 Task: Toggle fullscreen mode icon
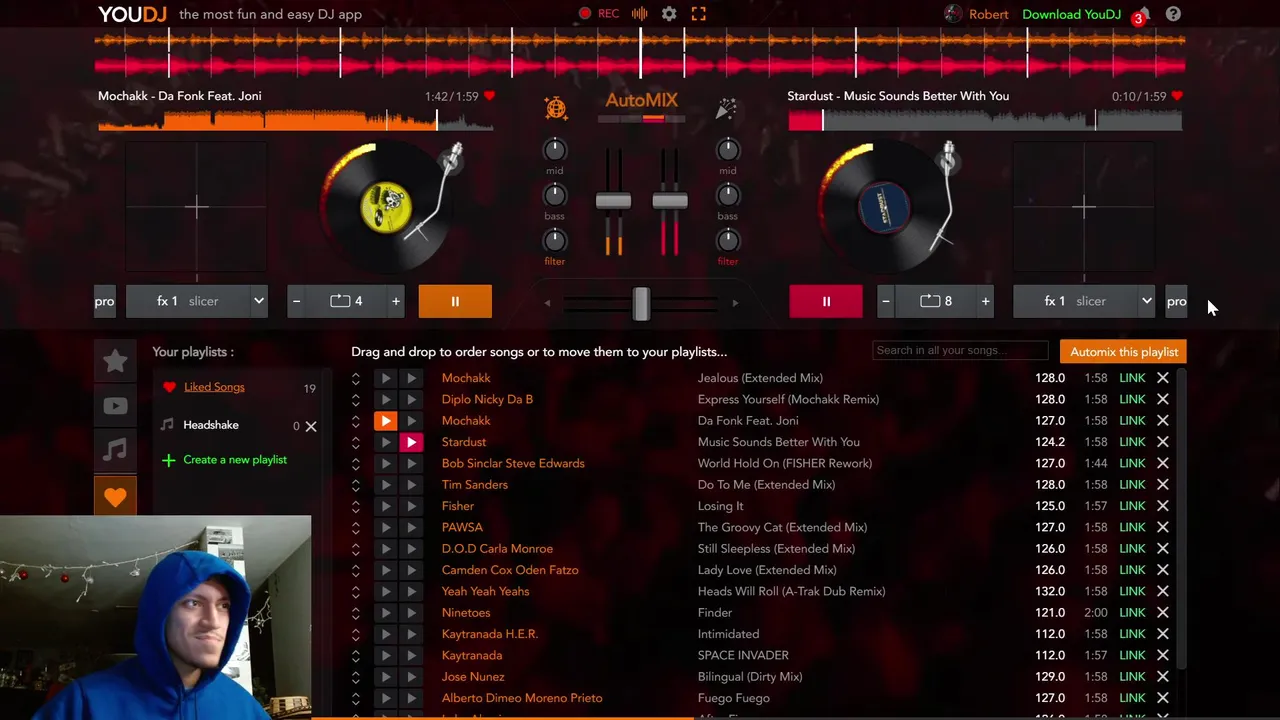tap(699, 14)
